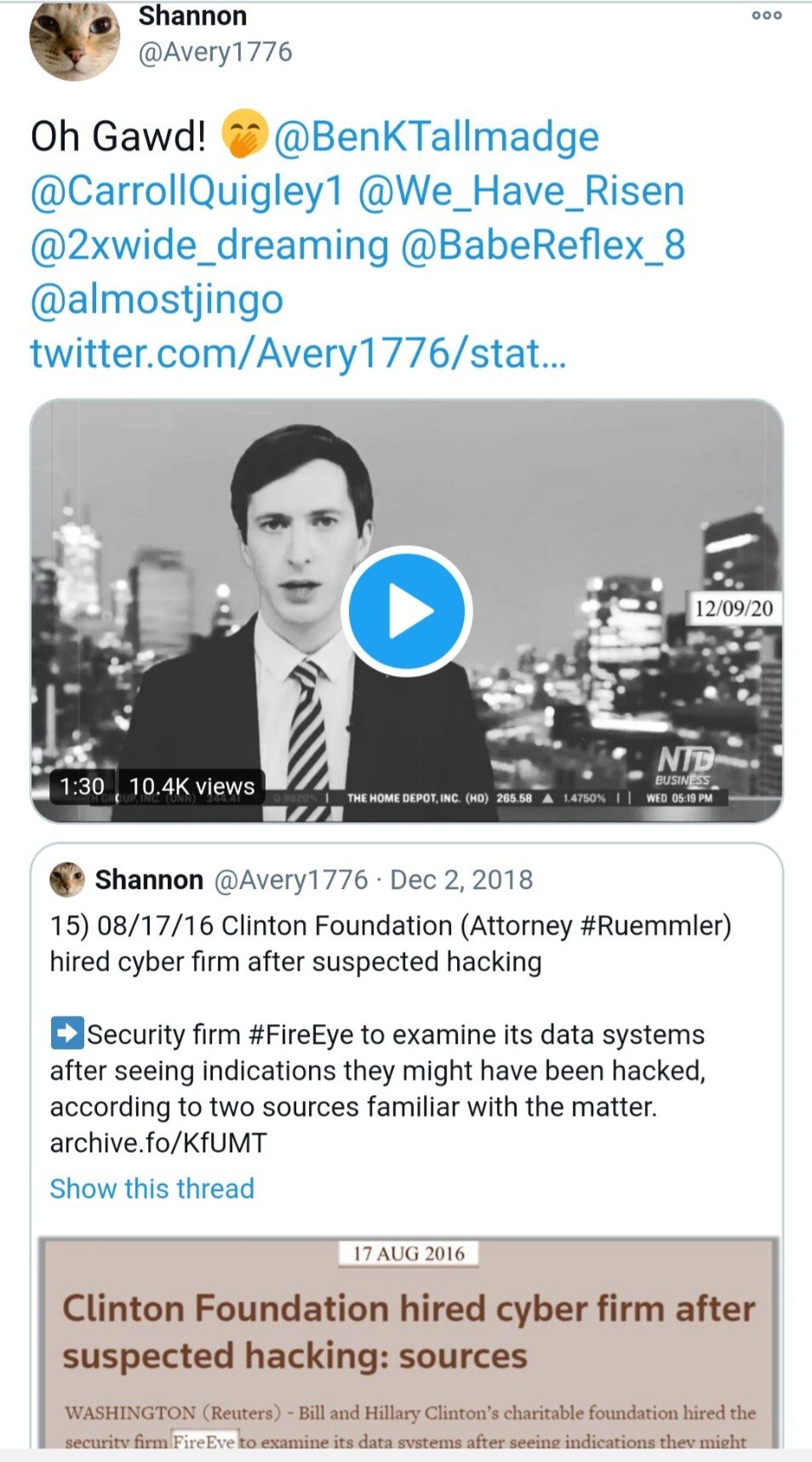
Task: Open the @CarrollQuigley1 mention
Action: (186, 191)
